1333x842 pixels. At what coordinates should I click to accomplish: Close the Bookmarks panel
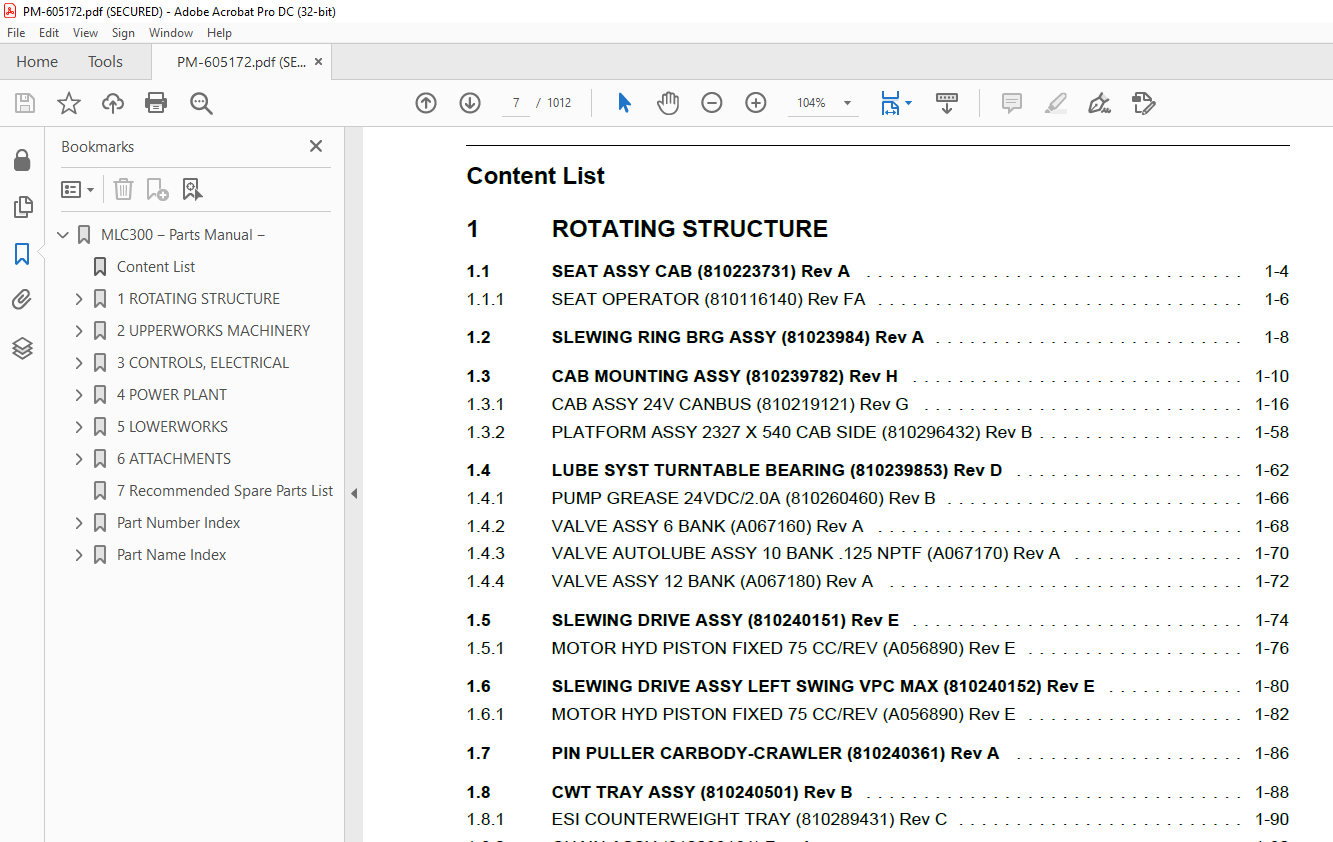(316, 146)
